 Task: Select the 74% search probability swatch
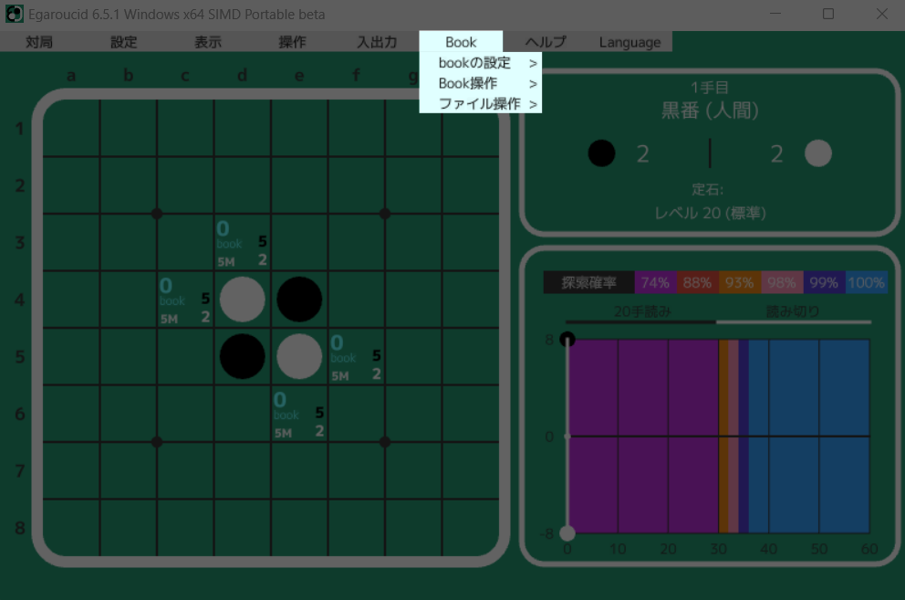(x=655, y=282)
